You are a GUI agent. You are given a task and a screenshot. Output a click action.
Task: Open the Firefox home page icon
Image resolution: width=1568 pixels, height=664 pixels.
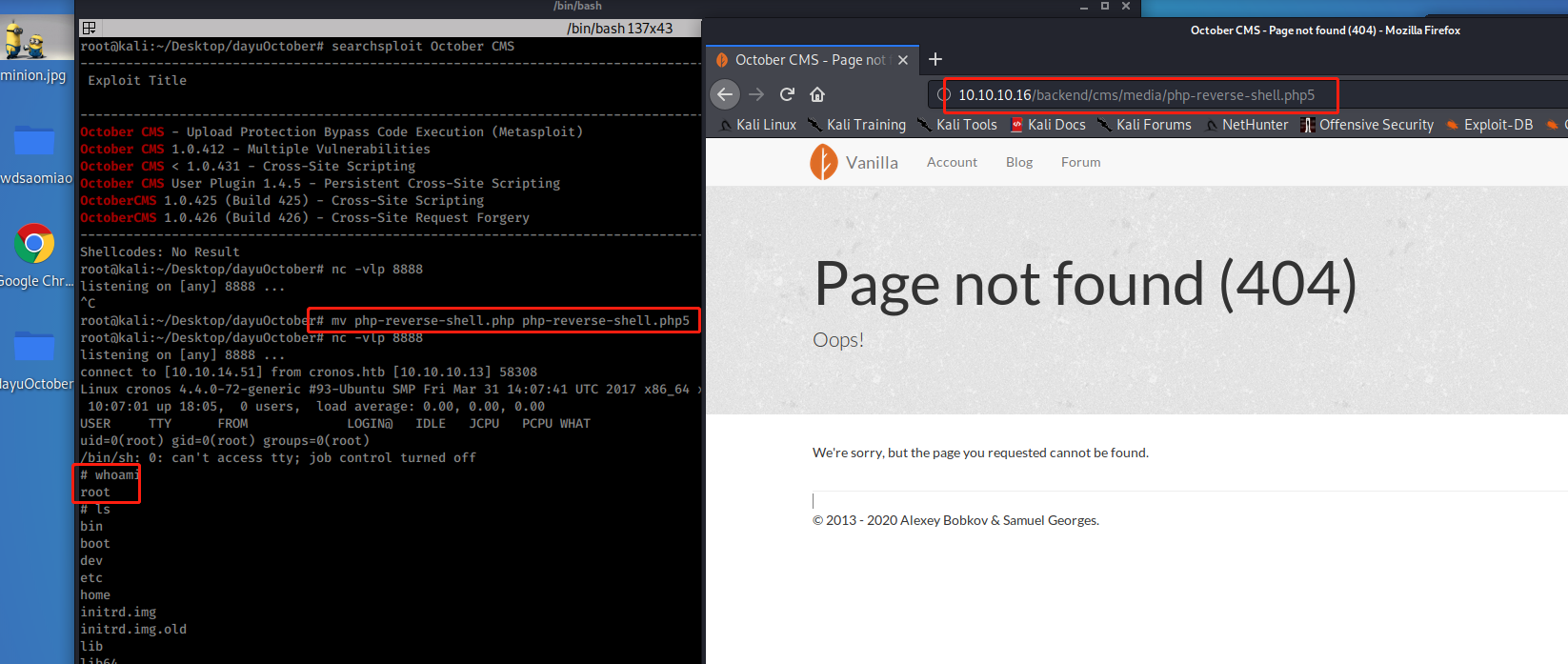click(817, 94)
